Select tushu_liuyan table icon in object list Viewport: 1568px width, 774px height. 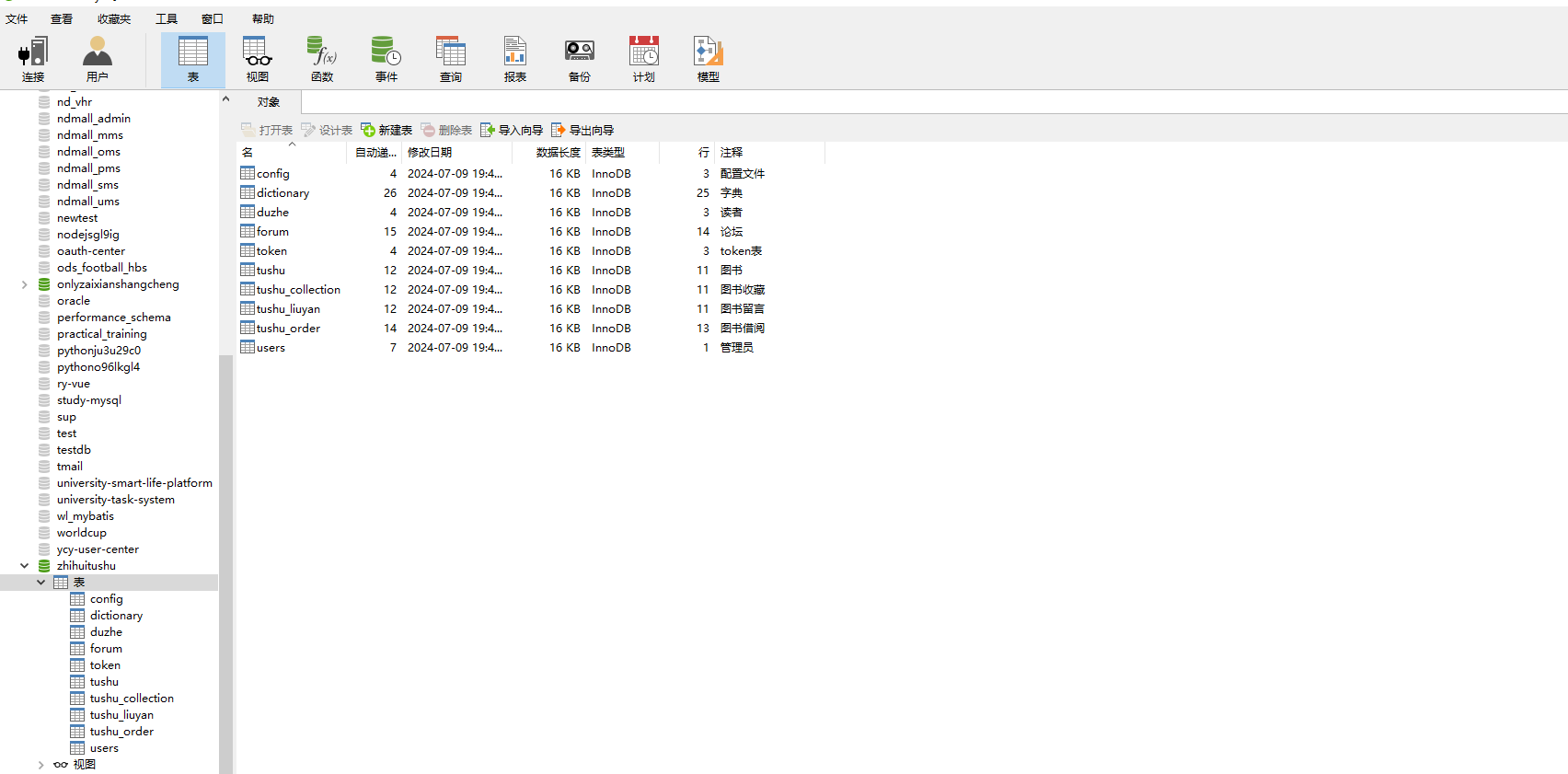point(248,308)
